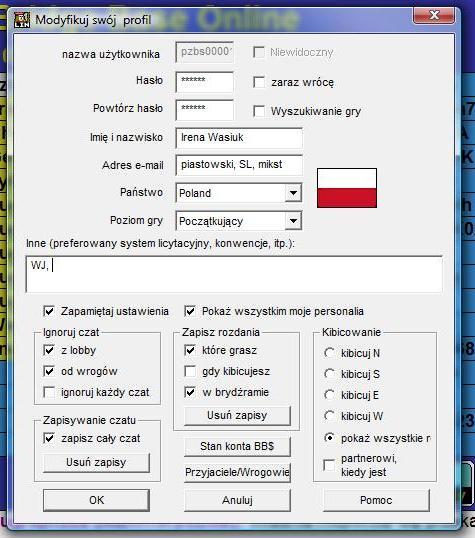The image size is (475, 538).
Task: Uncheck Zapamiętaj ustawienia
Action: [x=49, y=311]
